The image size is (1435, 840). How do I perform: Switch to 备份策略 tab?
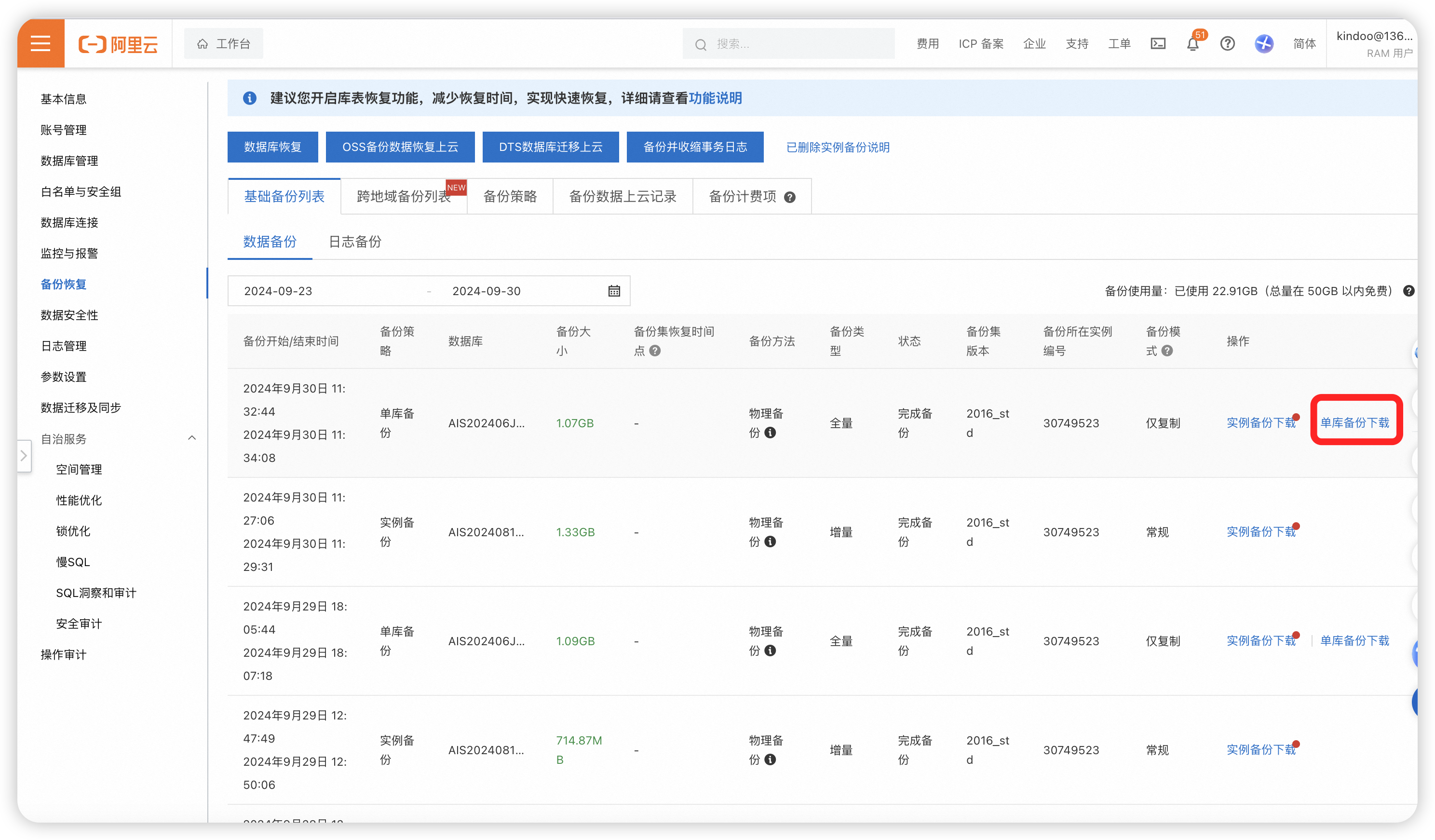(510, 196)
